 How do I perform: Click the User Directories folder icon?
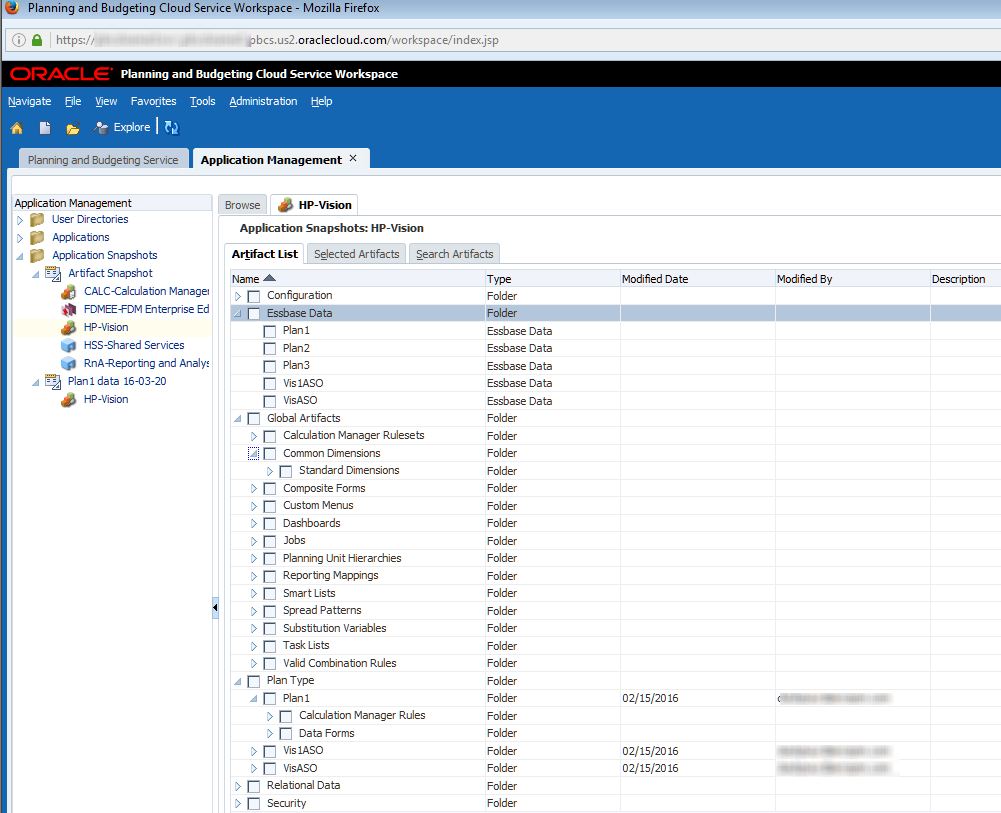click(38, 220)
